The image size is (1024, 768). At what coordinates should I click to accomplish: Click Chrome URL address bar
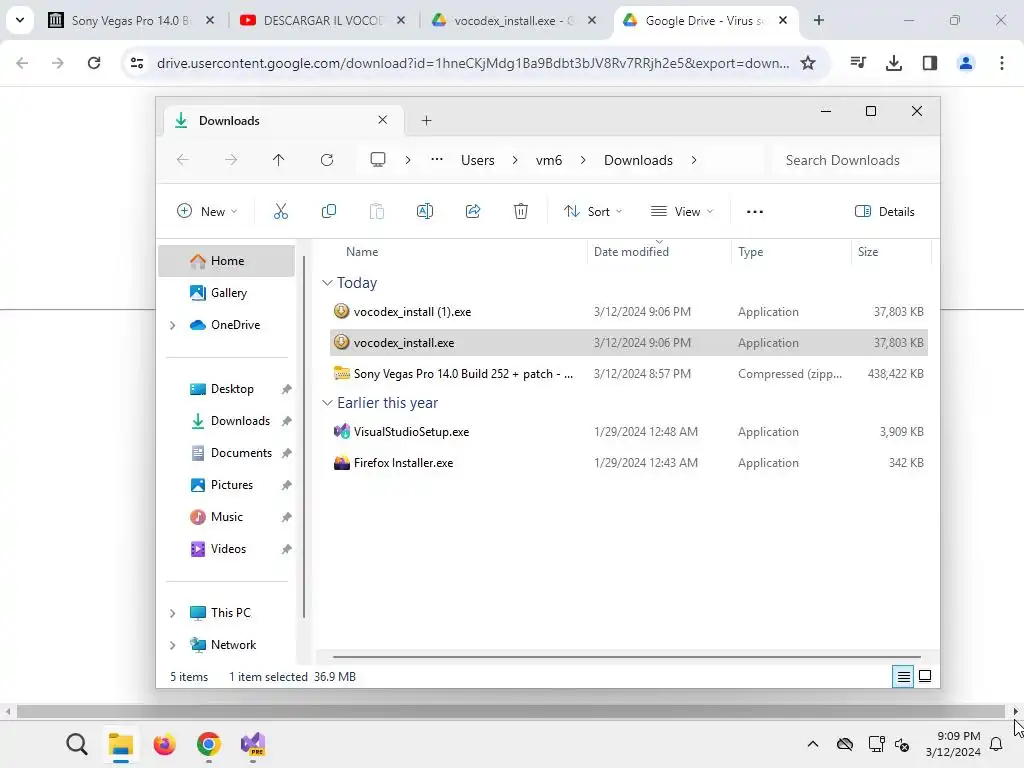coord(472,63)
